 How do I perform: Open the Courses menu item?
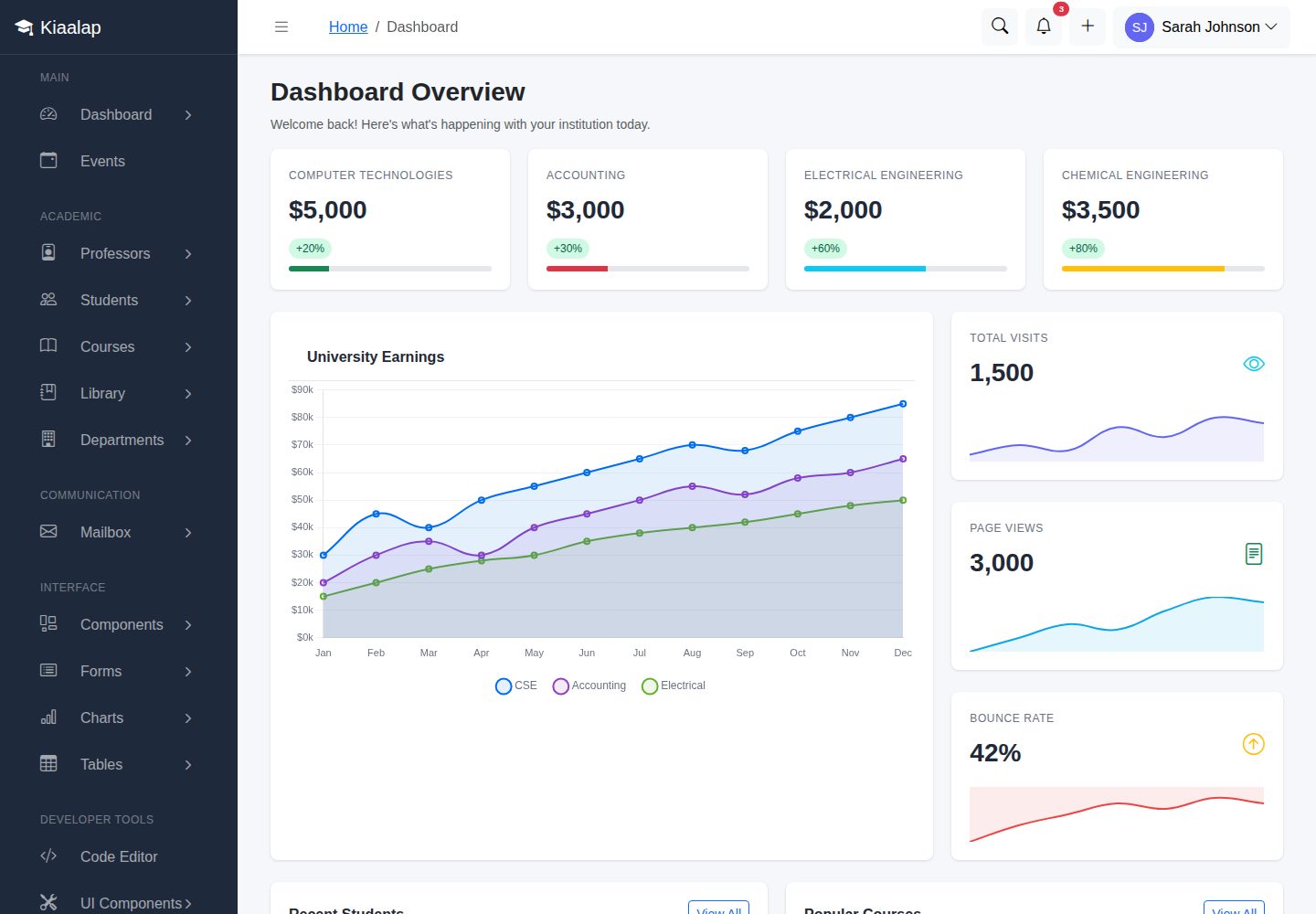click(x=119, y=346)
